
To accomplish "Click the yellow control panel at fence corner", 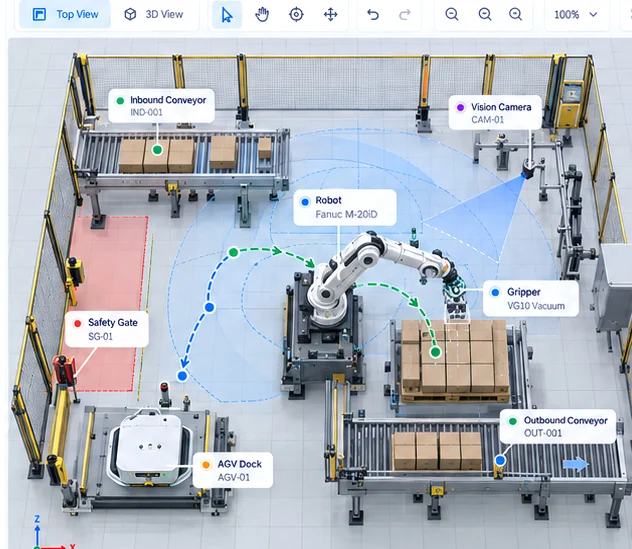I will pyautogui.click(x=569, y=105).
